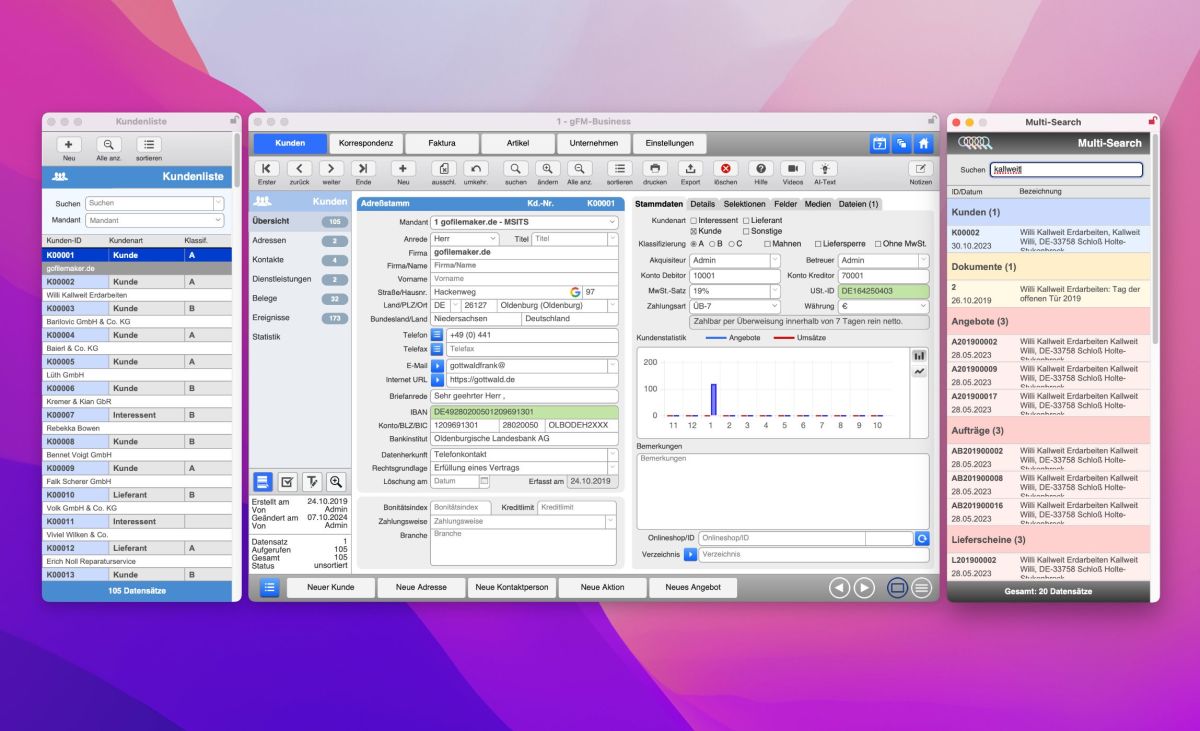Click the red löschen delete icon
The height and width of the screenshot is (731, 1200).
point(726,169)
